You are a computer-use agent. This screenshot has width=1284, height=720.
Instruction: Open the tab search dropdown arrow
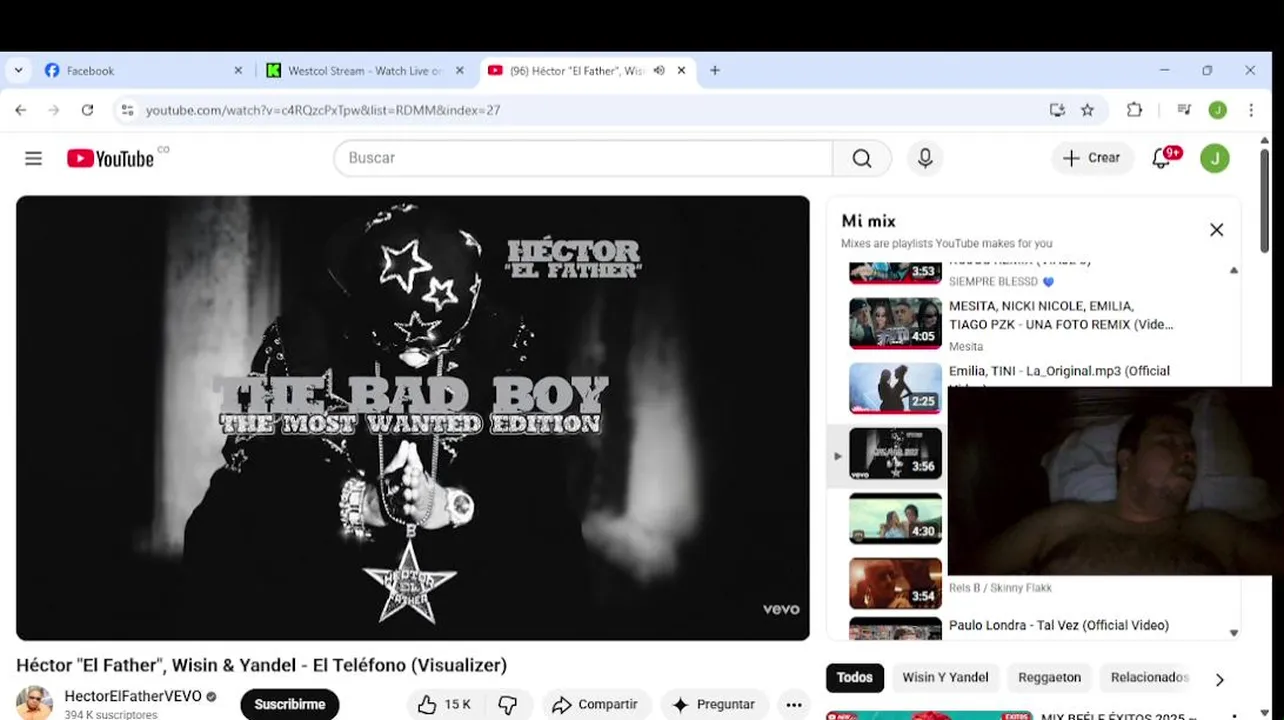point(18,71)
